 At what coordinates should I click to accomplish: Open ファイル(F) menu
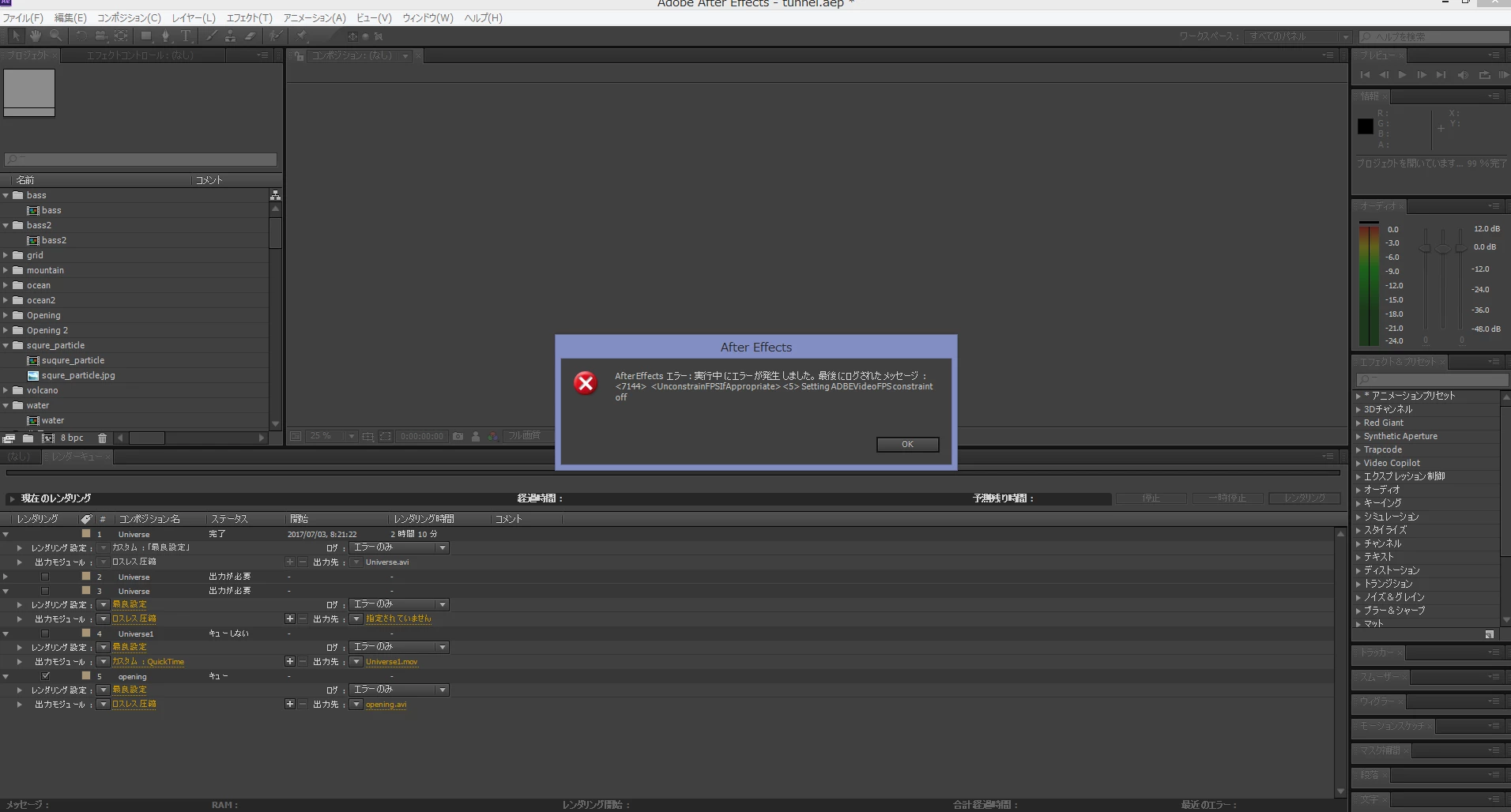pyautogui.click(x=23, y=17)
